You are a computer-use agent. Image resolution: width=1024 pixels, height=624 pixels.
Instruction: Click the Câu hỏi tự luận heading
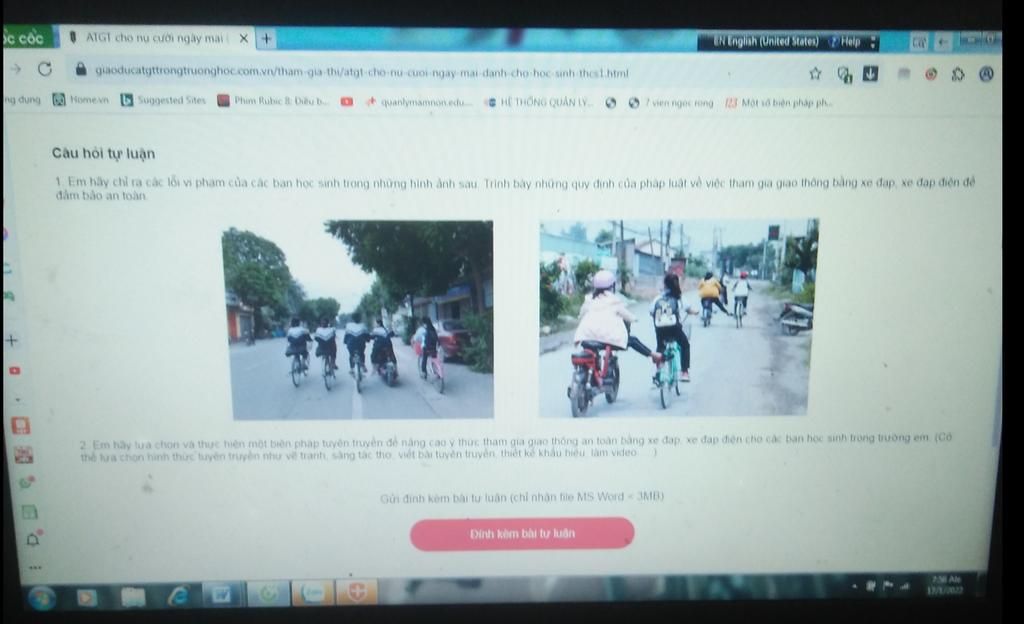[x=103, y=153]
